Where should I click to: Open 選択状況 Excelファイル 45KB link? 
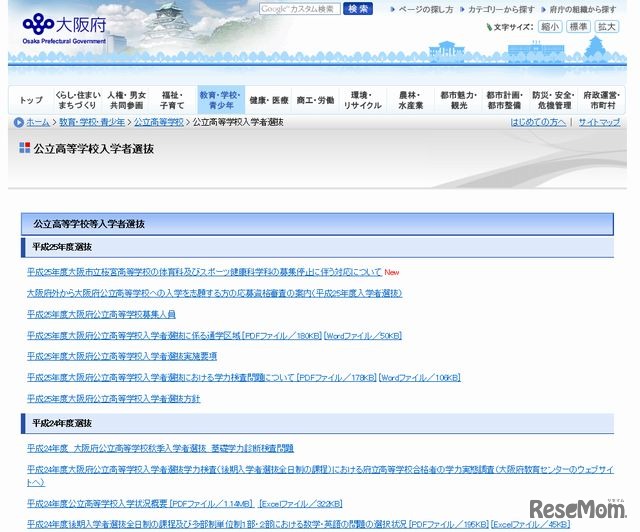tap(531, 524)
